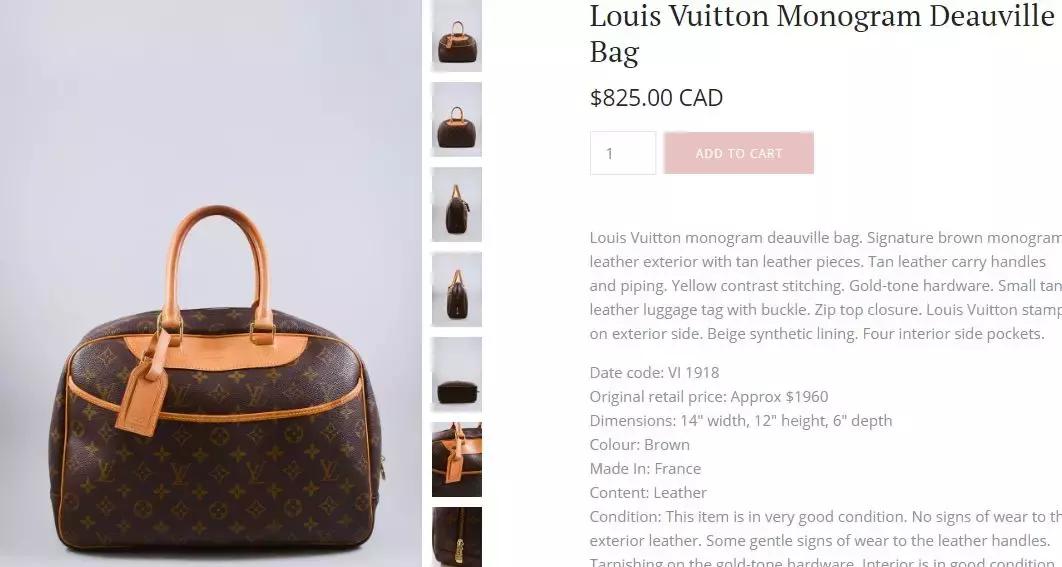Viewport: 1062px width, 567px height.
Task: Click the Original retail price line
Action: click(708, 396)
